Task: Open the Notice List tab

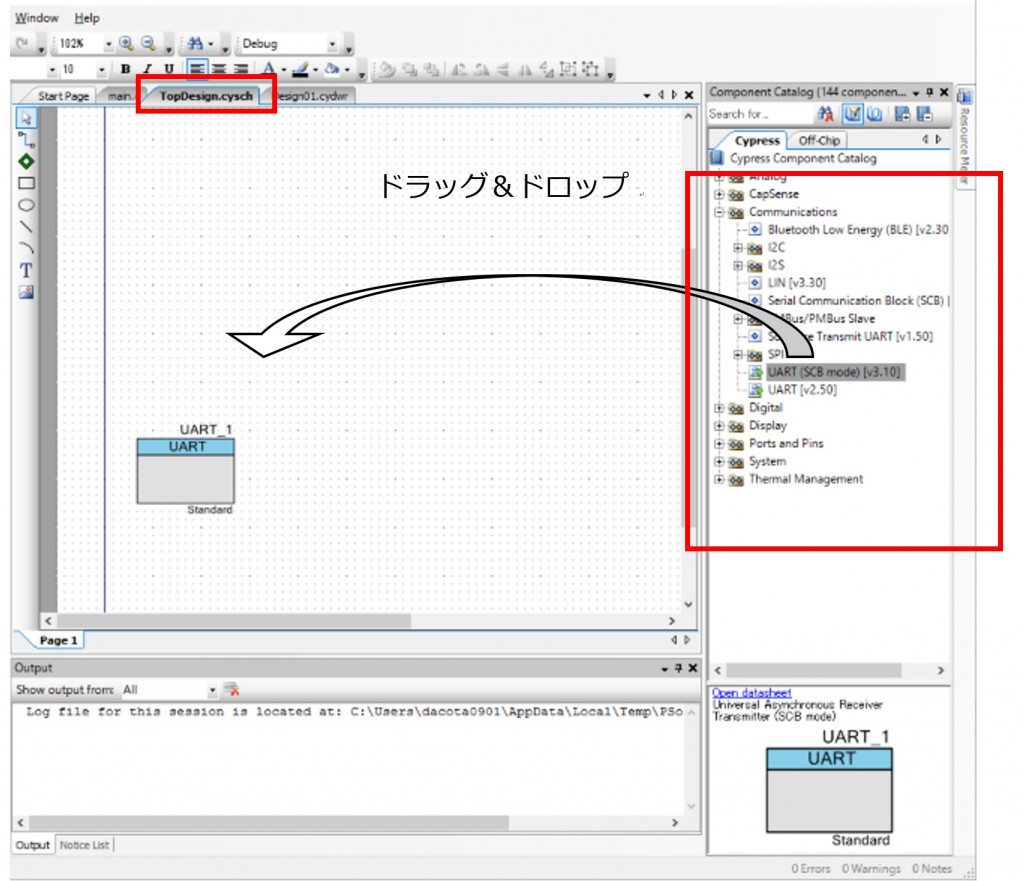Action: point(84,845)
